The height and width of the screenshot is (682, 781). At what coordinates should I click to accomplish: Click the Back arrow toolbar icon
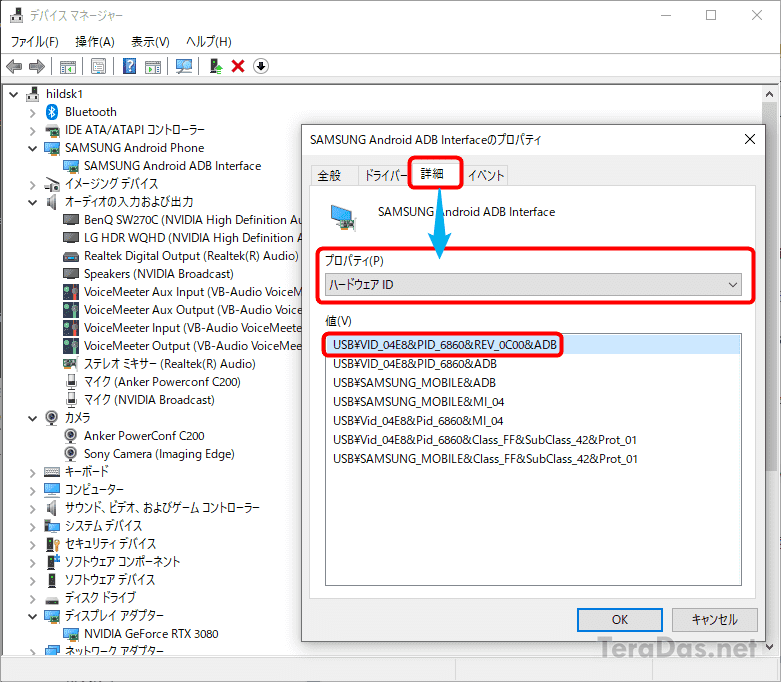pyautogui.click(x=14, y=66)
